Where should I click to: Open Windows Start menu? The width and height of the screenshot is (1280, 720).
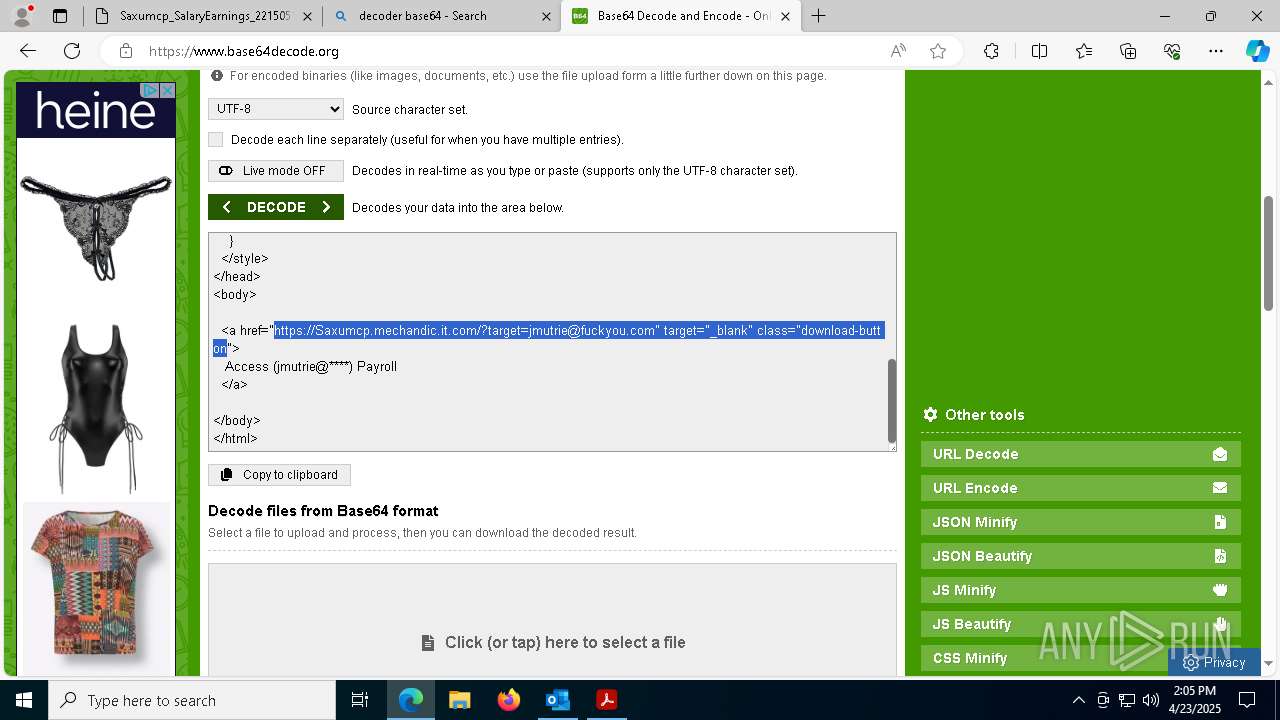coord(24,700)
